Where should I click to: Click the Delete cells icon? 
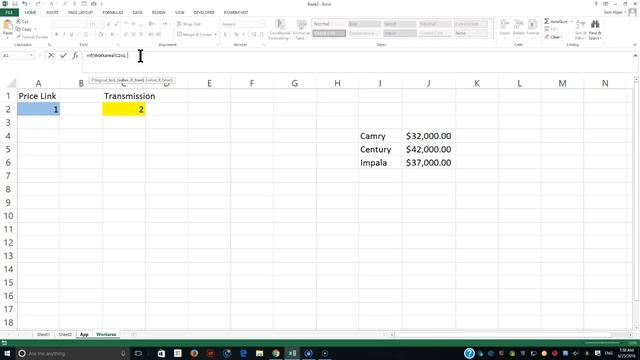pyautogui.click(x=518, y=27)
